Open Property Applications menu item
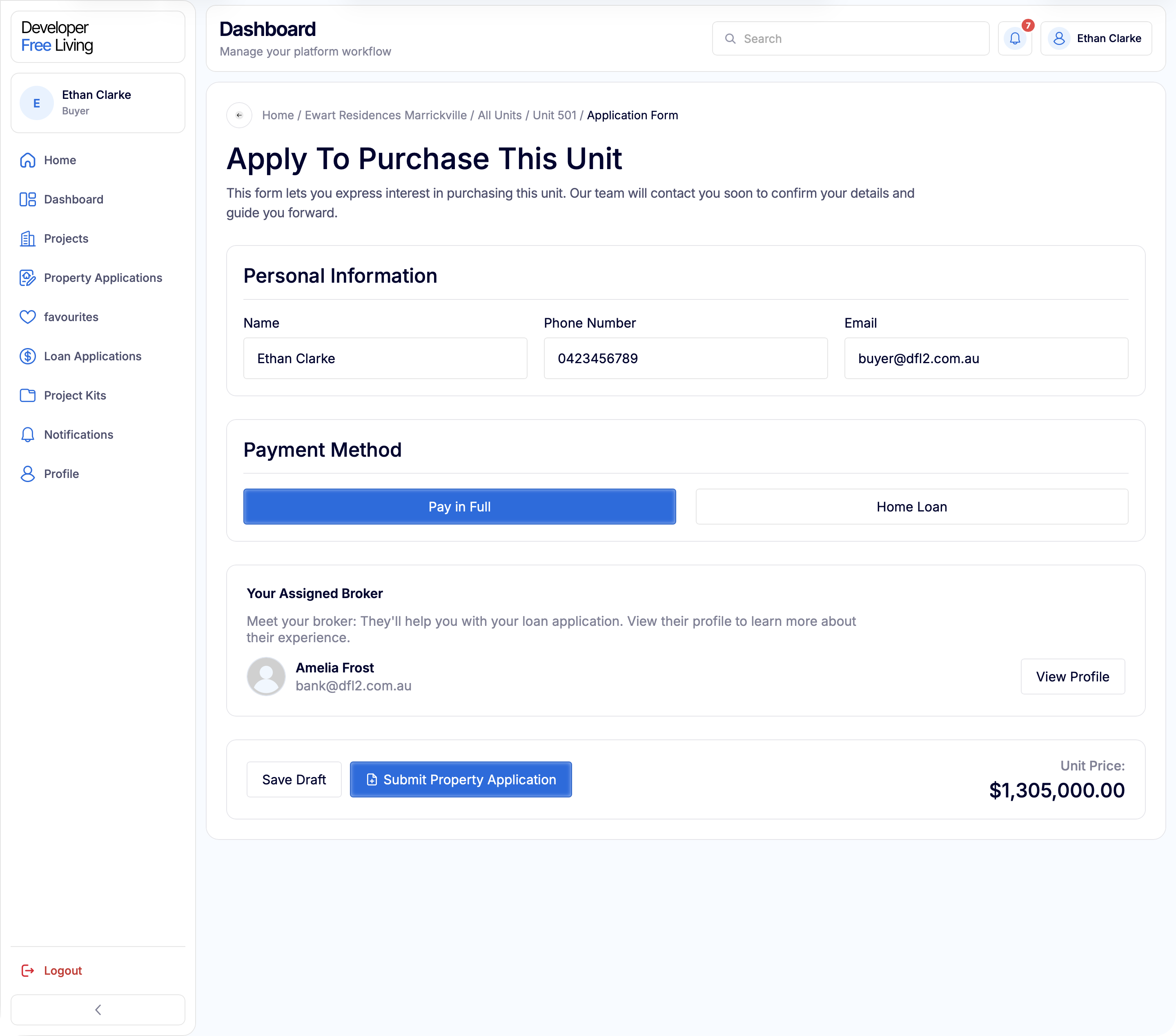The height and width of the screenshot is (1036, 1176). pos(98,277)
